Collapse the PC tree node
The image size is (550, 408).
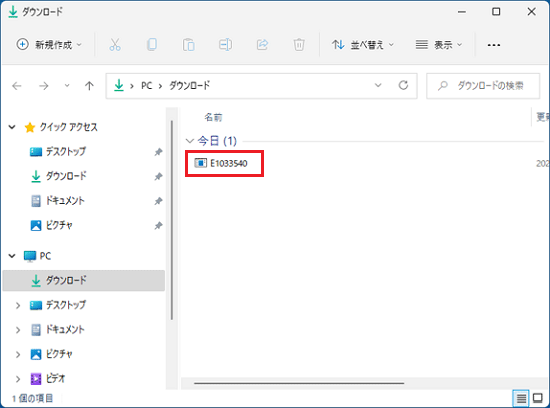coord(12,256)
